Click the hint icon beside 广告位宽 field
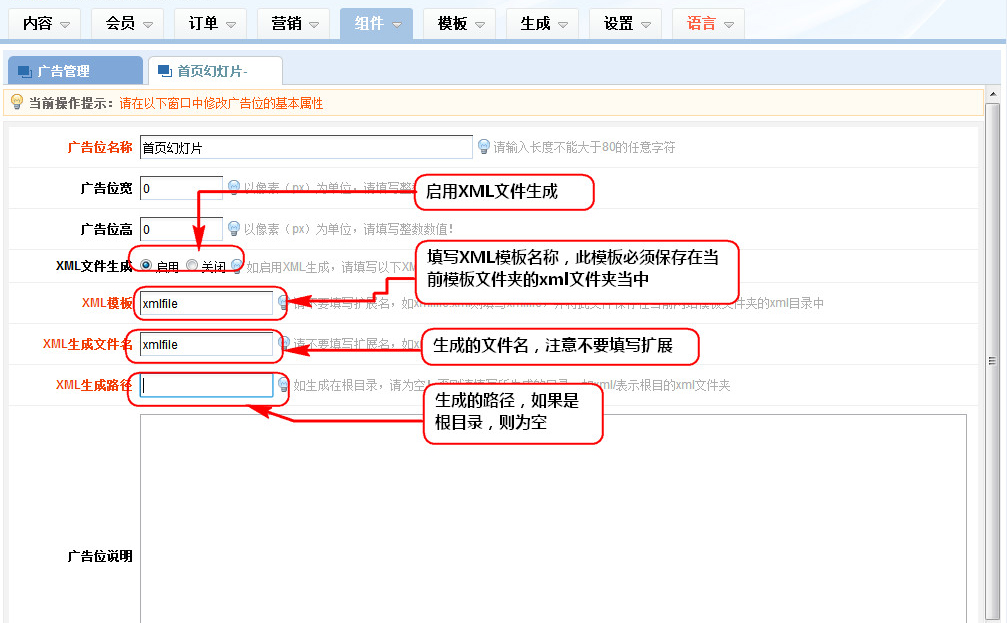The image size is (1007, 623). tap(234, 187)
